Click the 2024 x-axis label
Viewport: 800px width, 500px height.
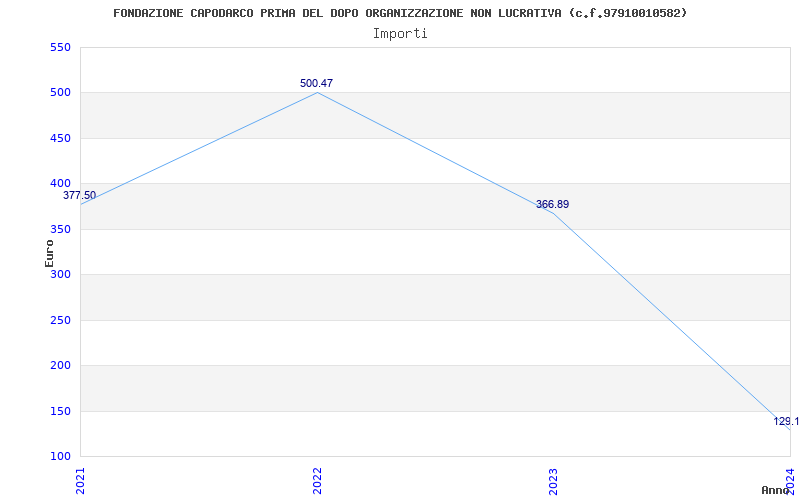click(790, 481)
